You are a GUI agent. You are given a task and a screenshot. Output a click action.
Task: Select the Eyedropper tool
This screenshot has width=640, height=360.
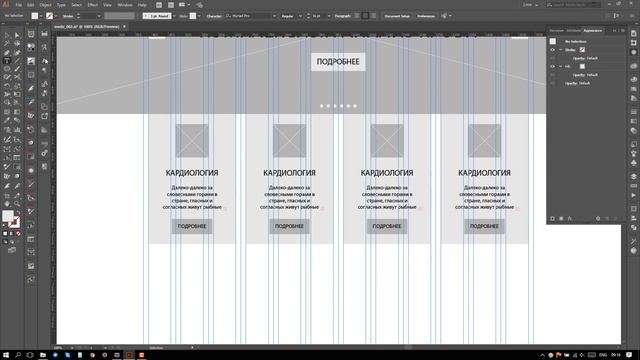(7, 121)
